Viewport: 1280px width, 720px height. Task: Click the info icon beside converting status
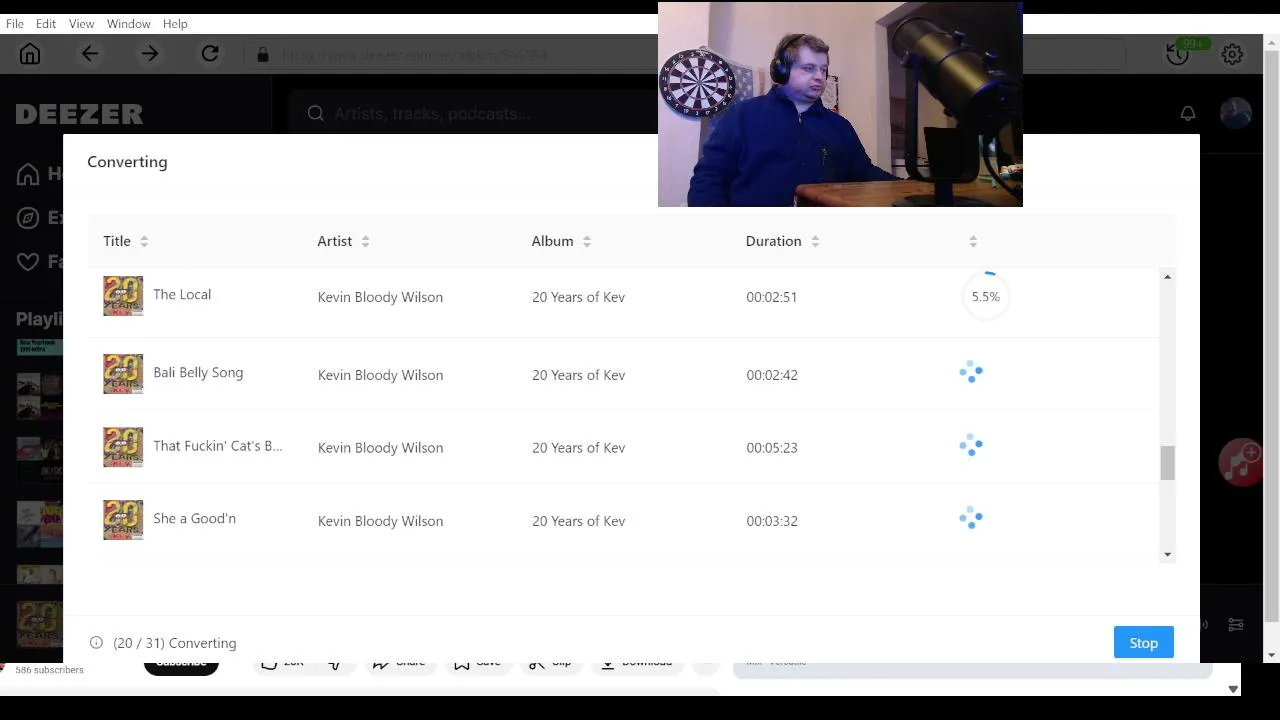coord(96,643)
